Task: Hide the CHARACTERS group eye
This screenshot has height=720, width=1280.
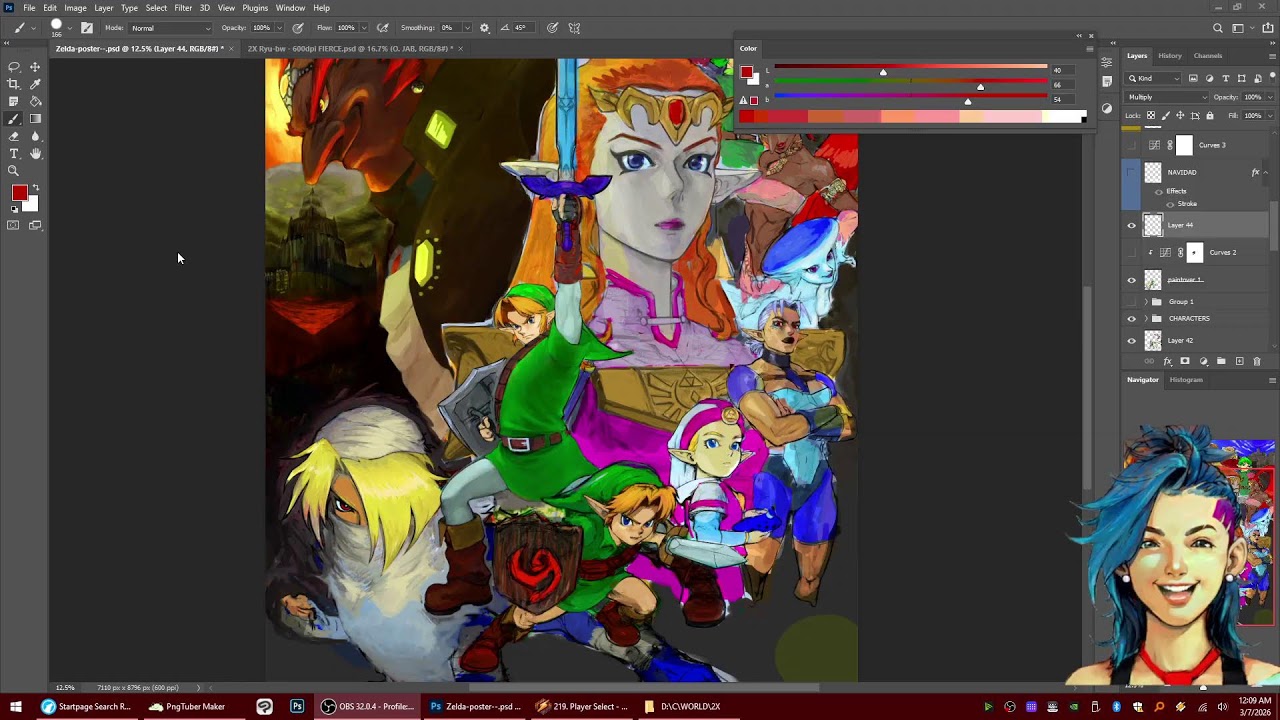Action: point(1132,319)
